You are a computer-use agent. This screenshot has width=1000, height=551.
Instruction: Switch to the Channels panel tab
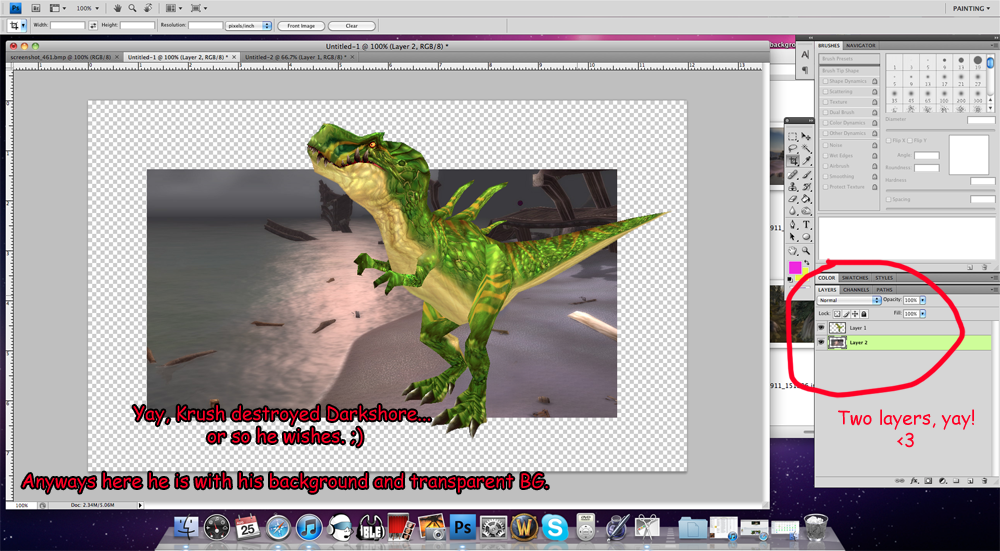(856, 290)
